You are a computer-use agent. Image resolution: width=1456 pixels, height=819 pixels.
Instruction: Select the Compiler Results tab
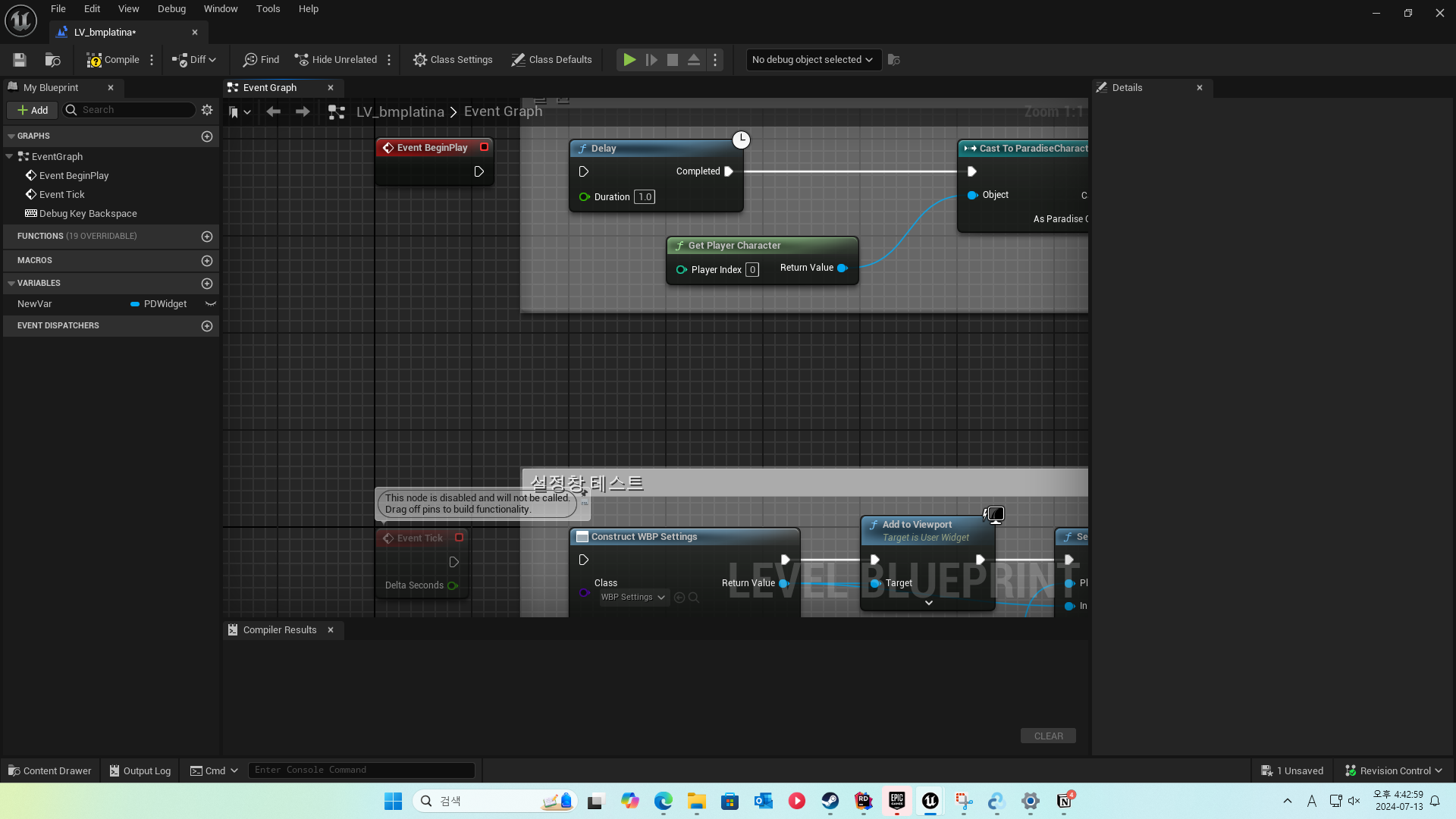(279, 630)
